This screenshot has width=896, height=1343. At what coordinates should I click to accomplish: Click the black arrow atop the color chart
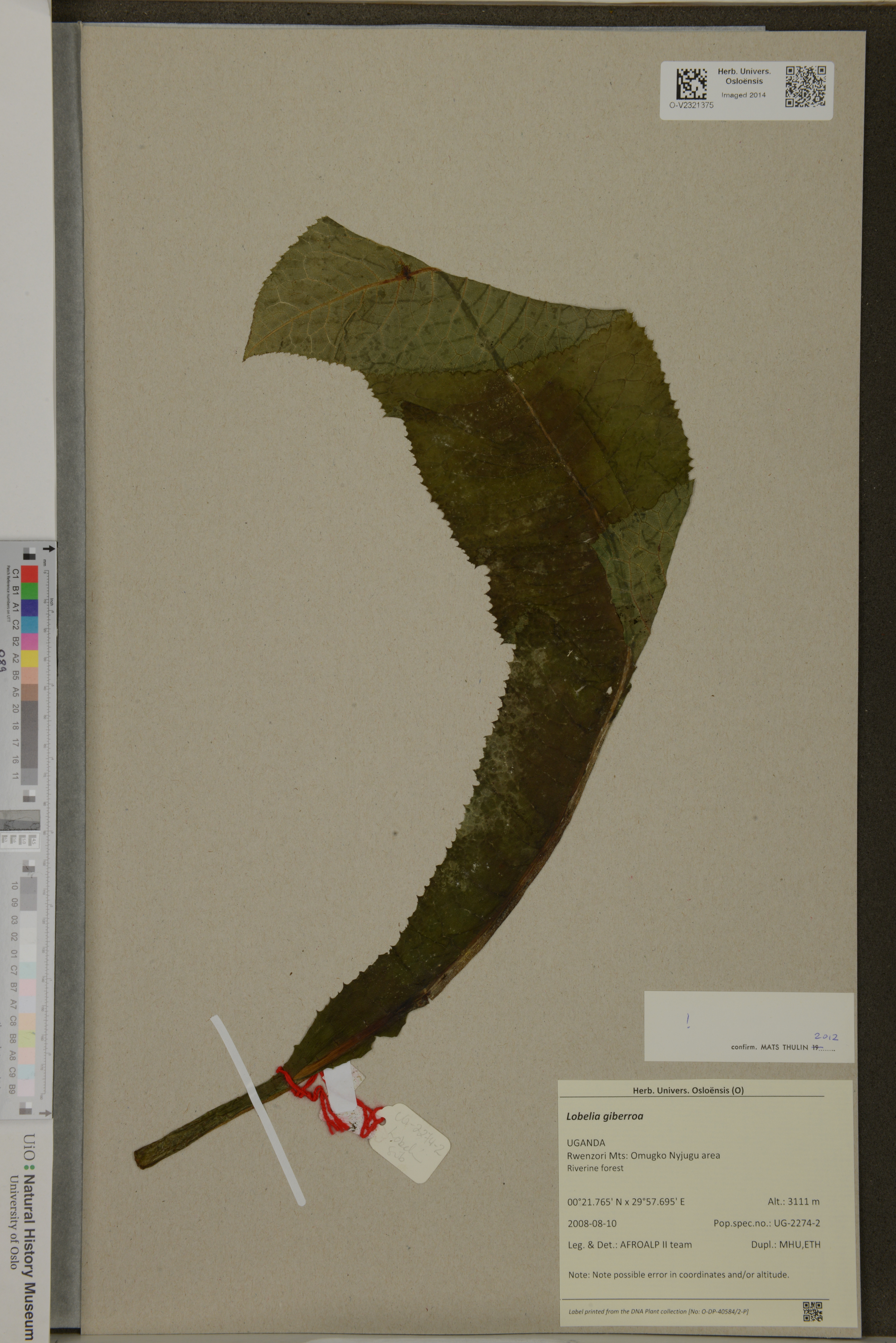49,549
